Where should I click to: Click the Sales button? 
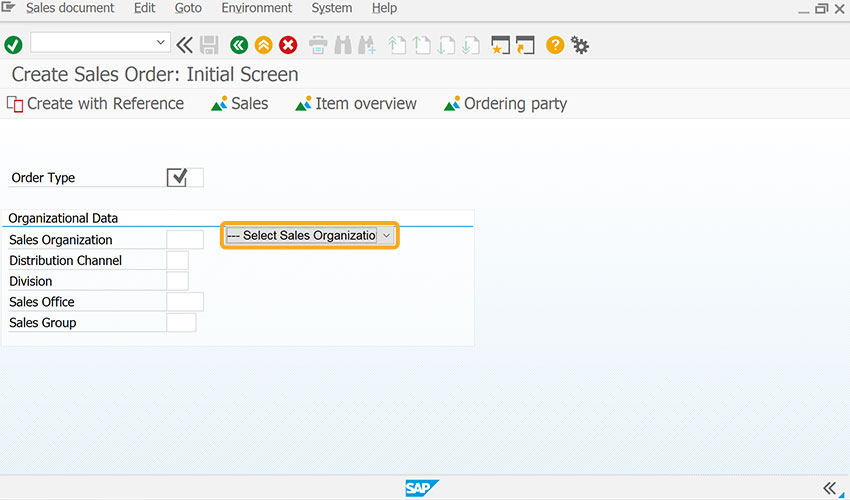coord(240,104)
